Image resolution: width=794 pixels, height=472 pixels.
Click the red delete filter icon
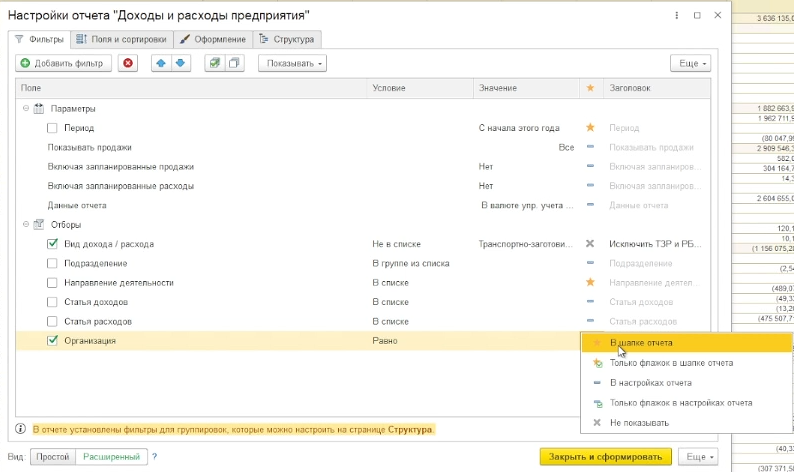pos(128,63)
